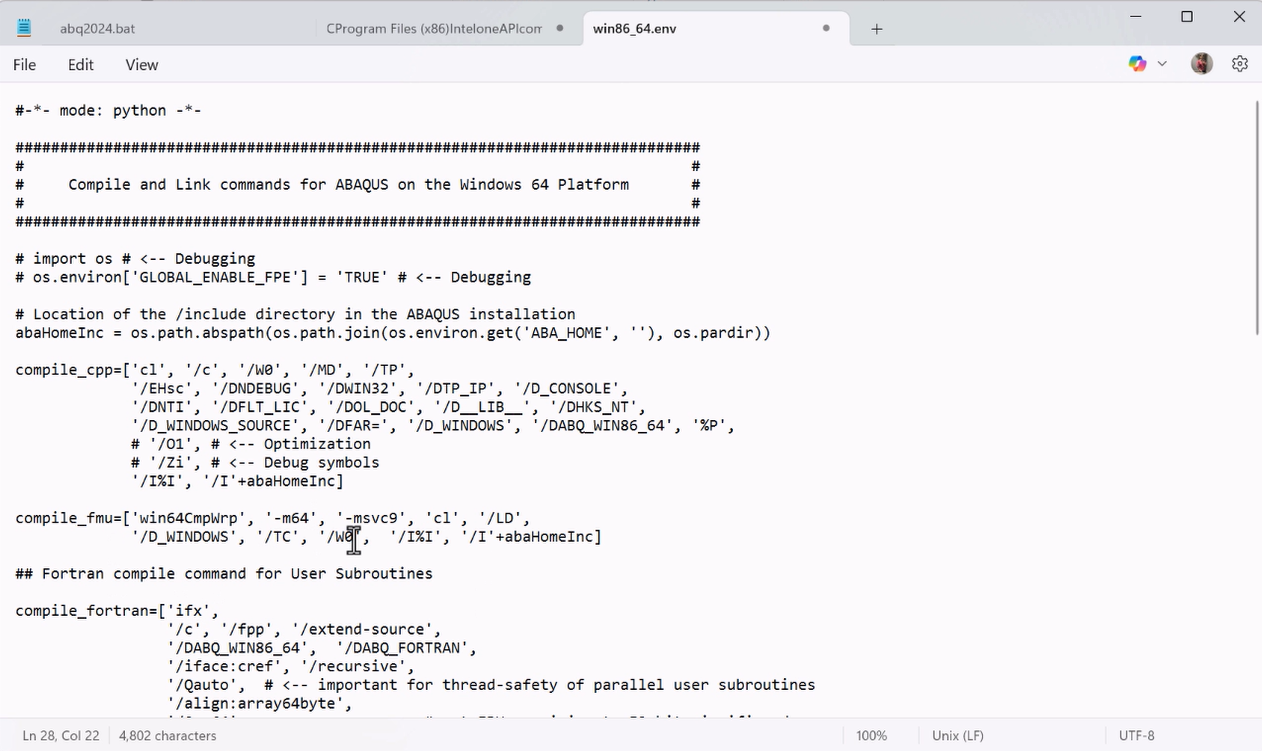Screen dimensions: 1262x751
Task: Click the unsaved-changes dot on win86_64.env tab
Action: click(x=826, y=29)
